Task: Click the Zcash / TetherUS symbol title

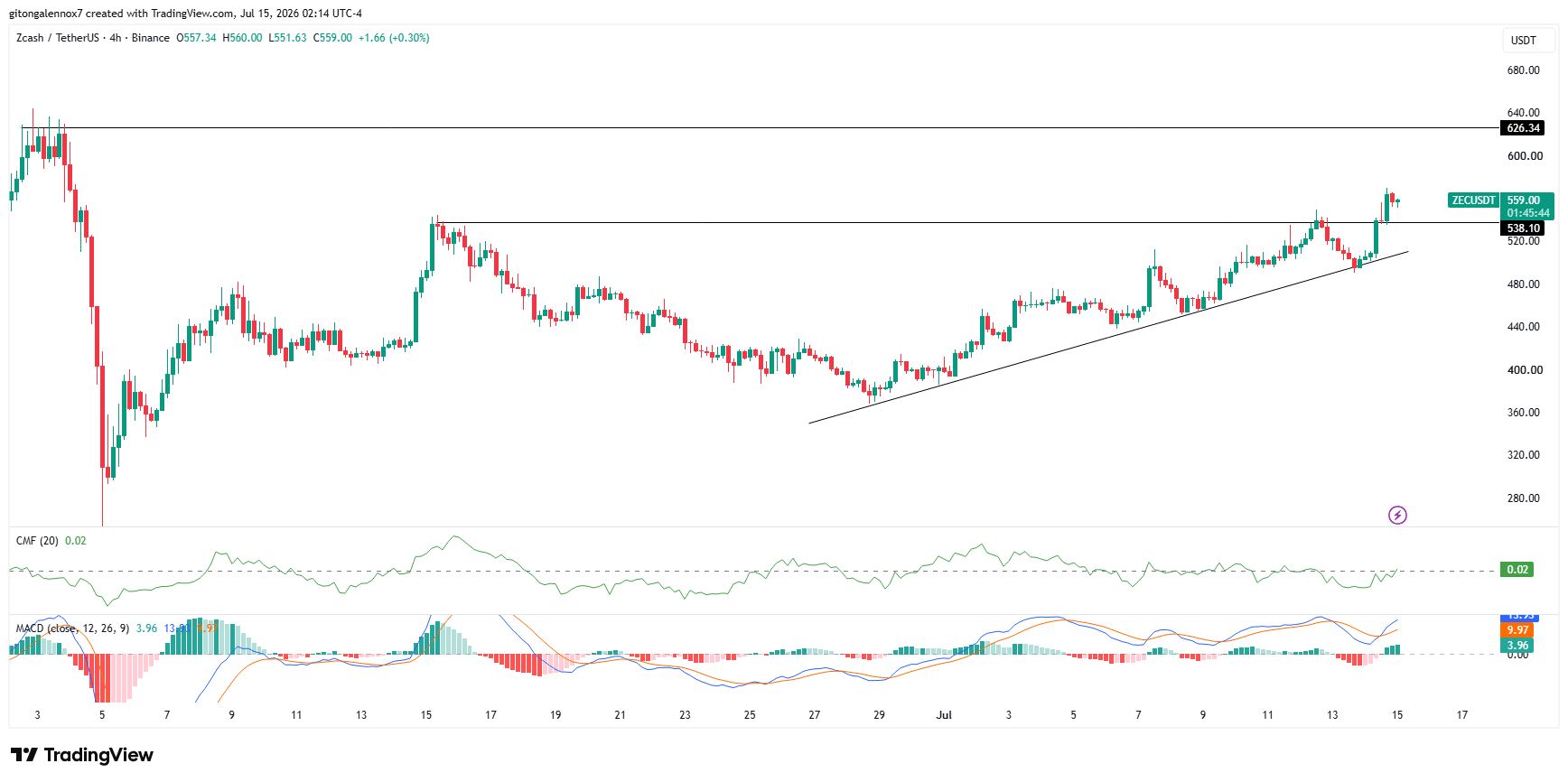Action: coord(58,38)
